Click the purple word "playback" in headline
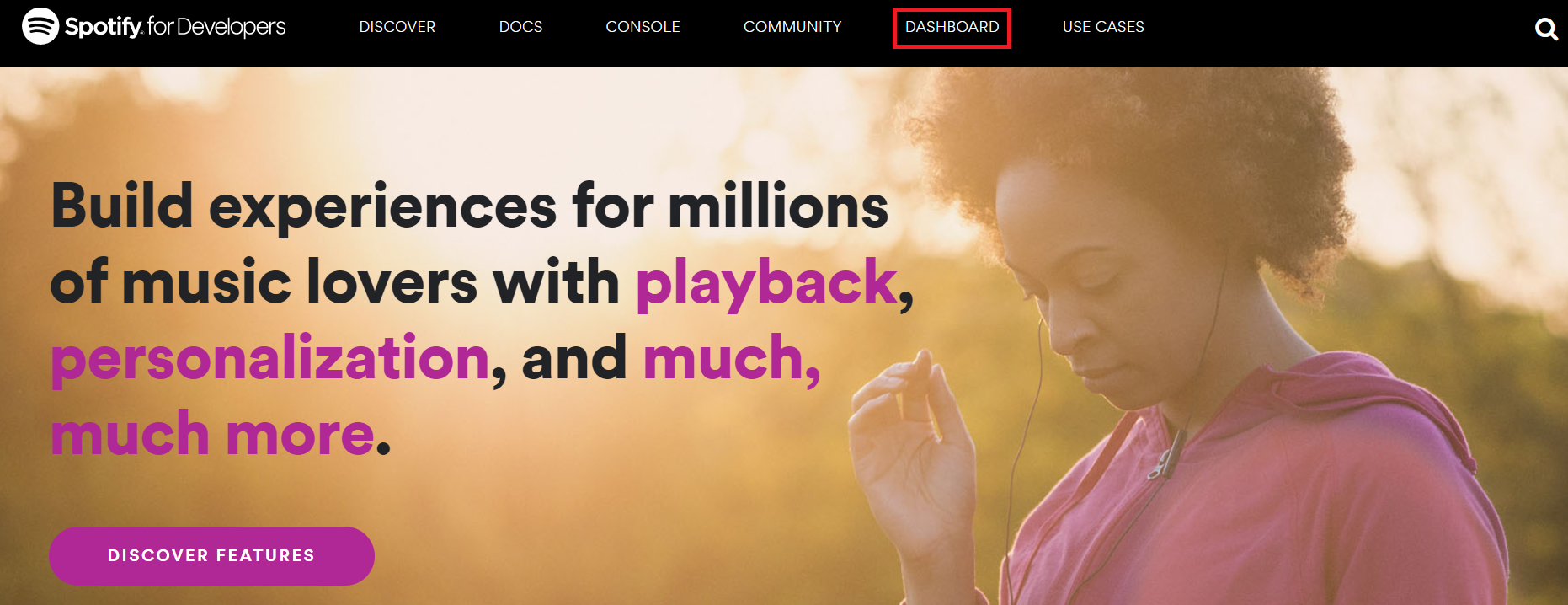1568x605 pixels. (x=767, y=284)
